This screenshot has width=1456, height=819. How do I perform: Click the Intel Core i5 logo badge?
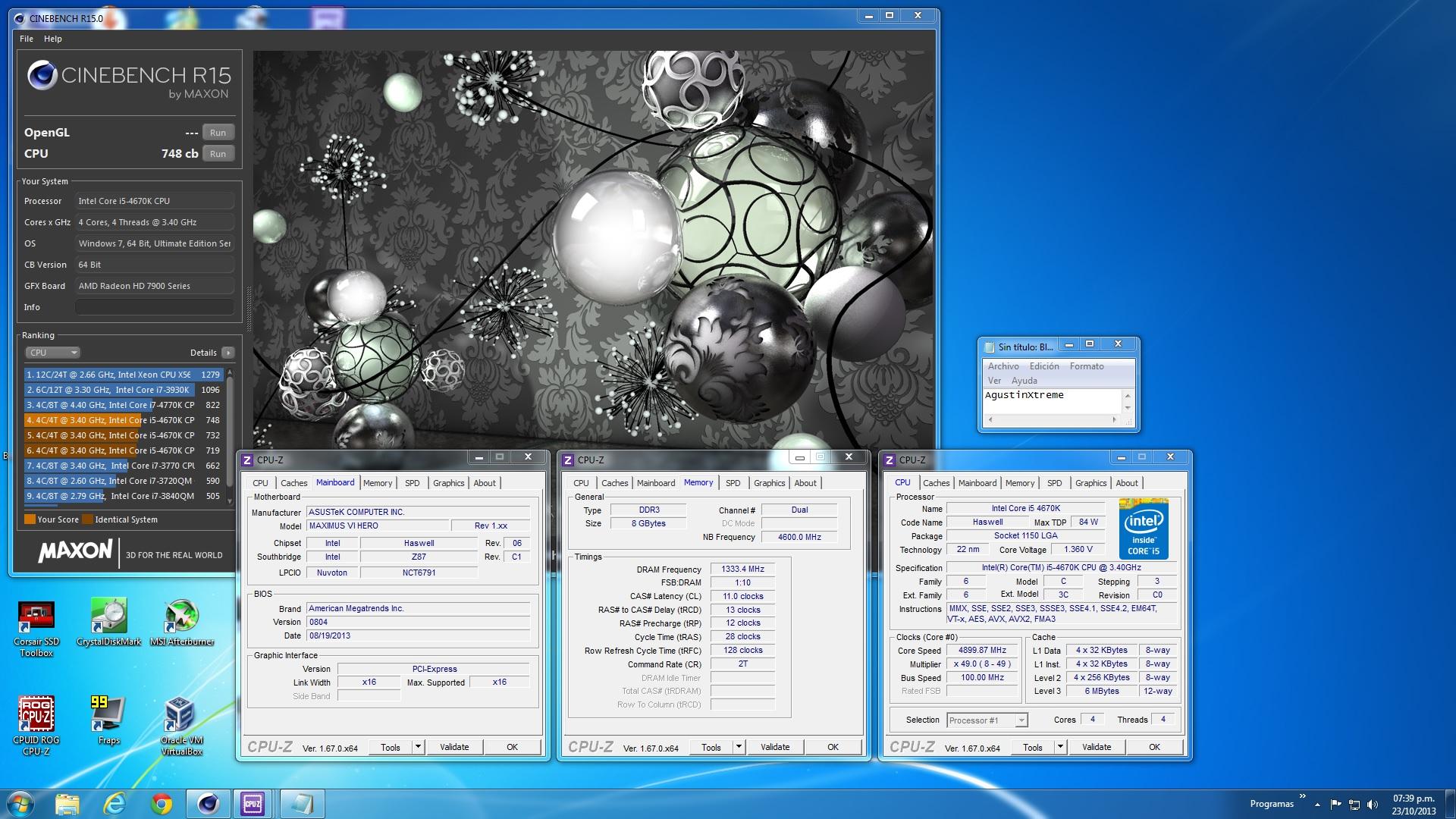tap(1144, 529)
